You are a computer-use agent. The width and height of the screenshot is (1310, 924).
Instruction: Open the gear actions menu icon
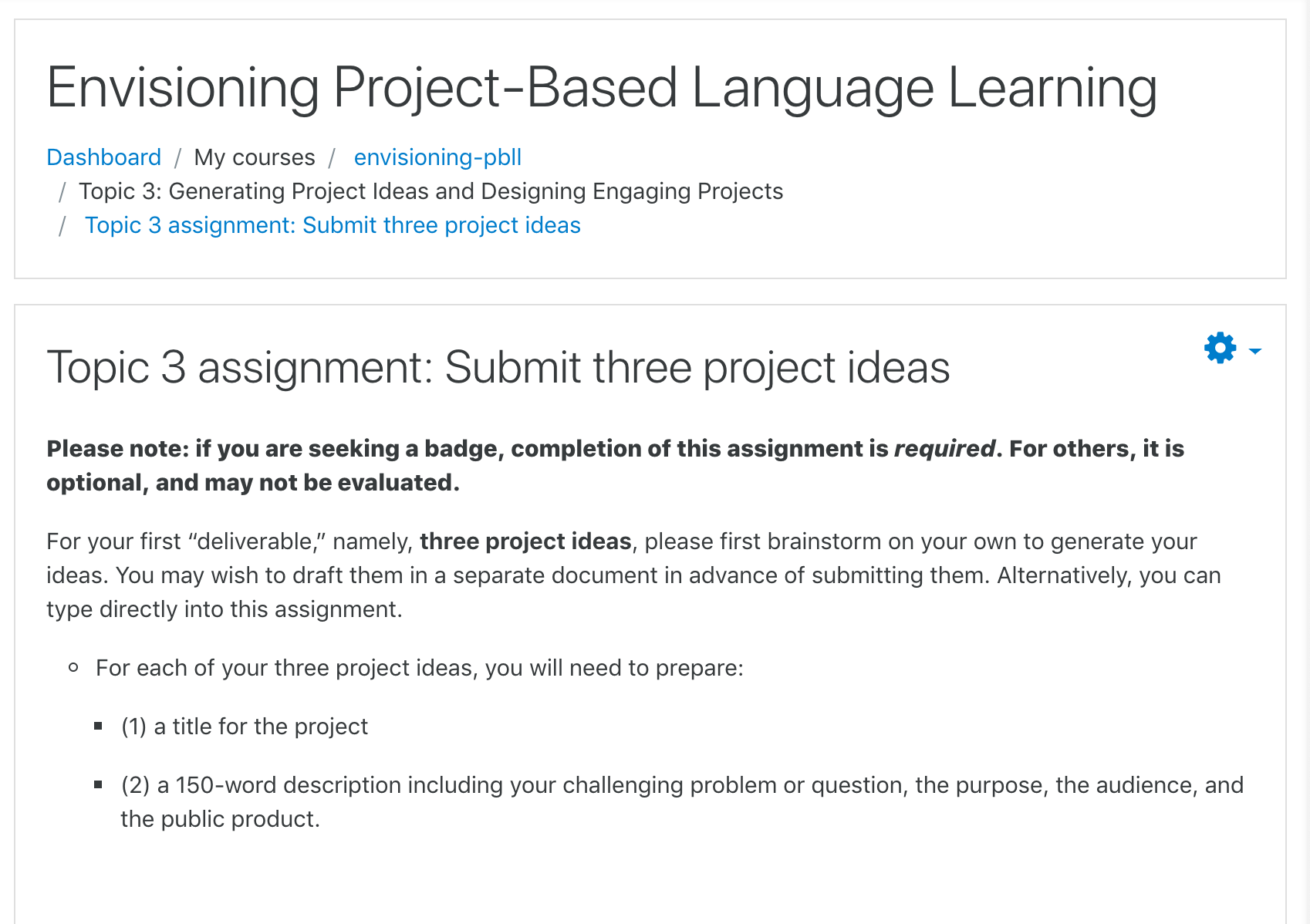[1220, 348]
